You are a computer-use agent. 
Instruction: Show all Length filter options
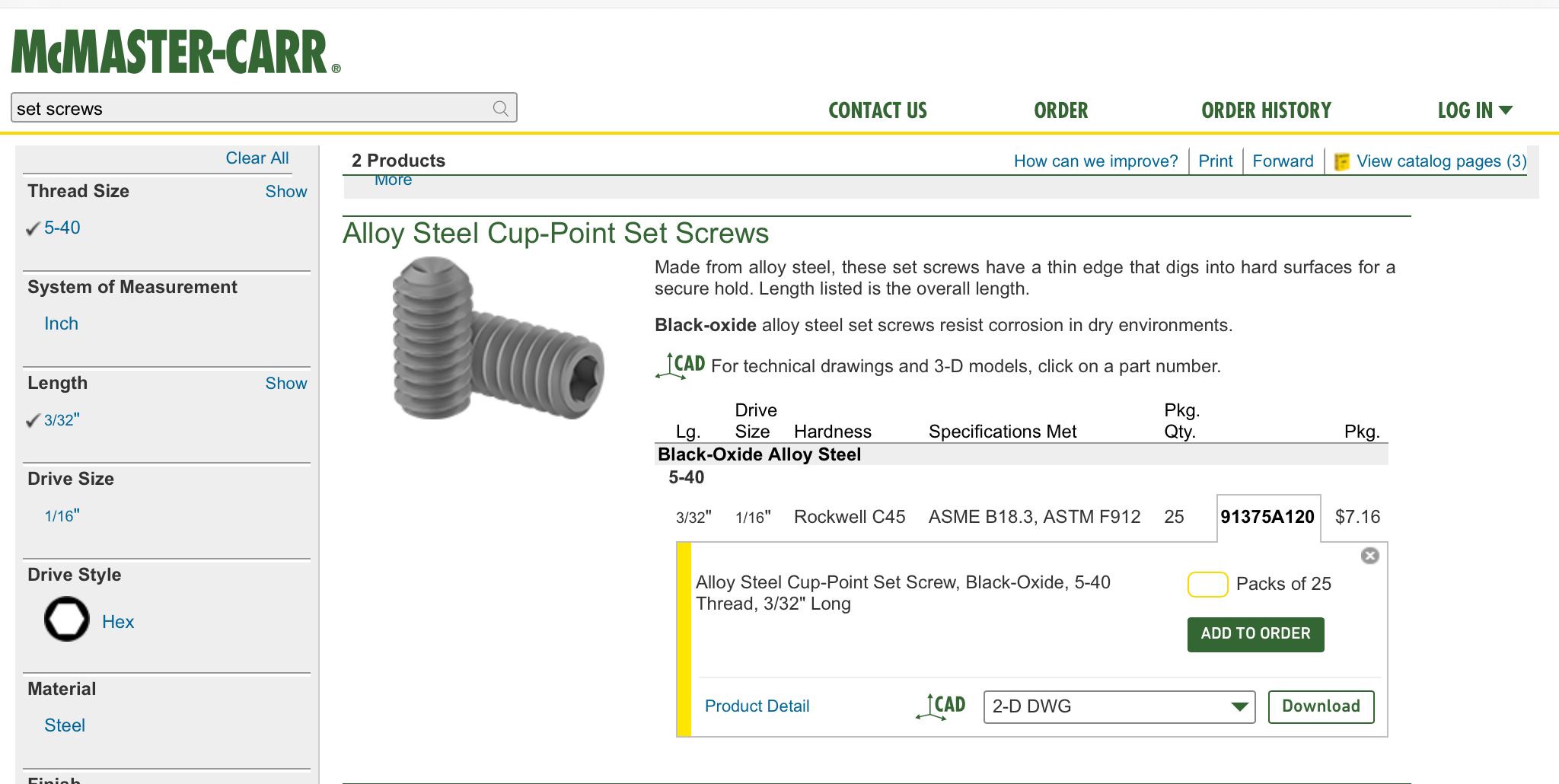click(x=285, y=384)
